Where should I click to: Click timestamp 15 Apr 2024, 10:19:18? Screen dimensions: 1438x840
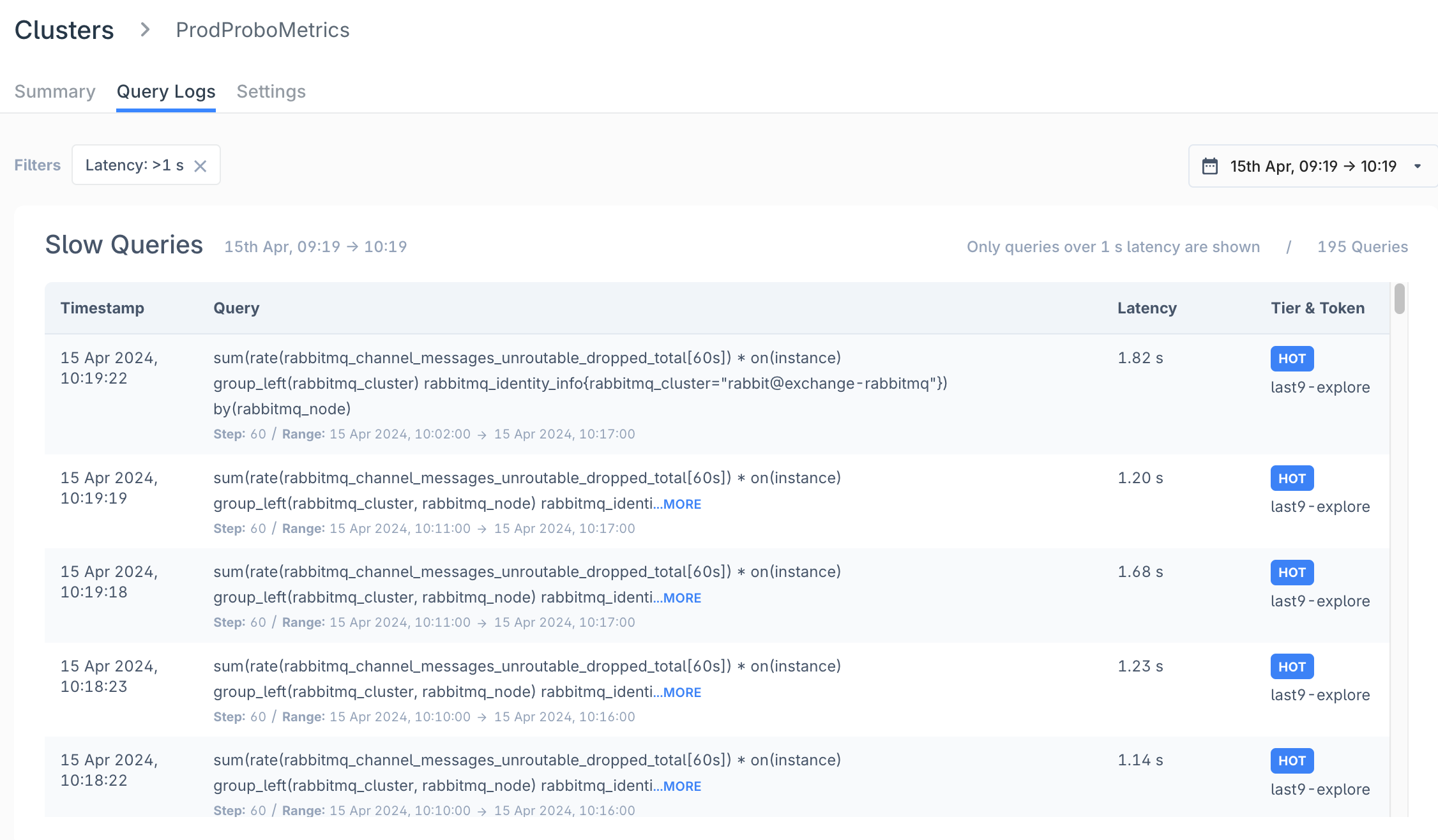click(109, 582)
